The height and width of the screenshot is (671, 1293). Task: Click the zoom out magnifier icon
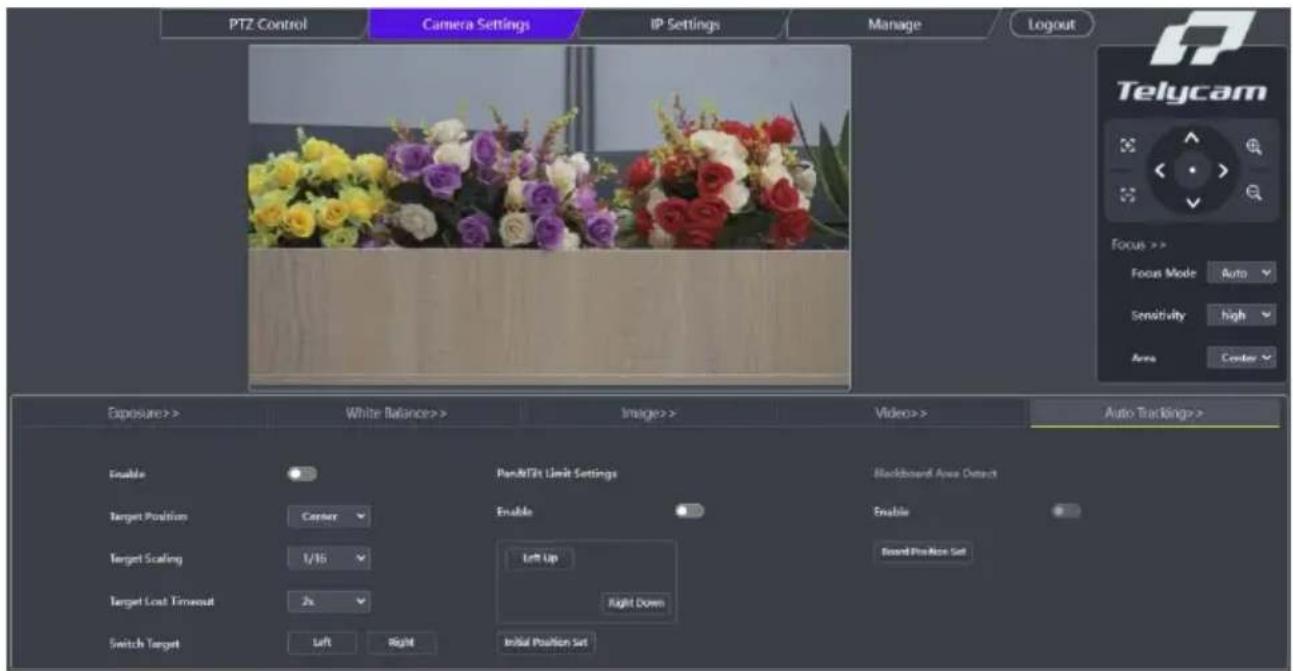(x=1253, y=194)
